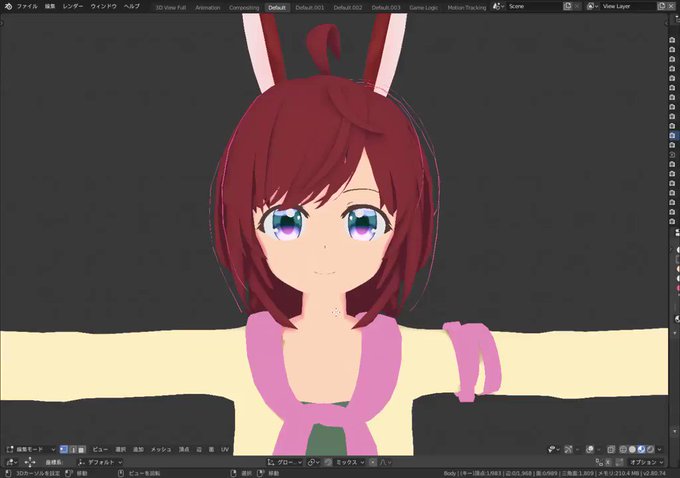The height and width of the screenshot is (478, 680).
Task: Switch to the Animation workspace tab
Action: 207,8
